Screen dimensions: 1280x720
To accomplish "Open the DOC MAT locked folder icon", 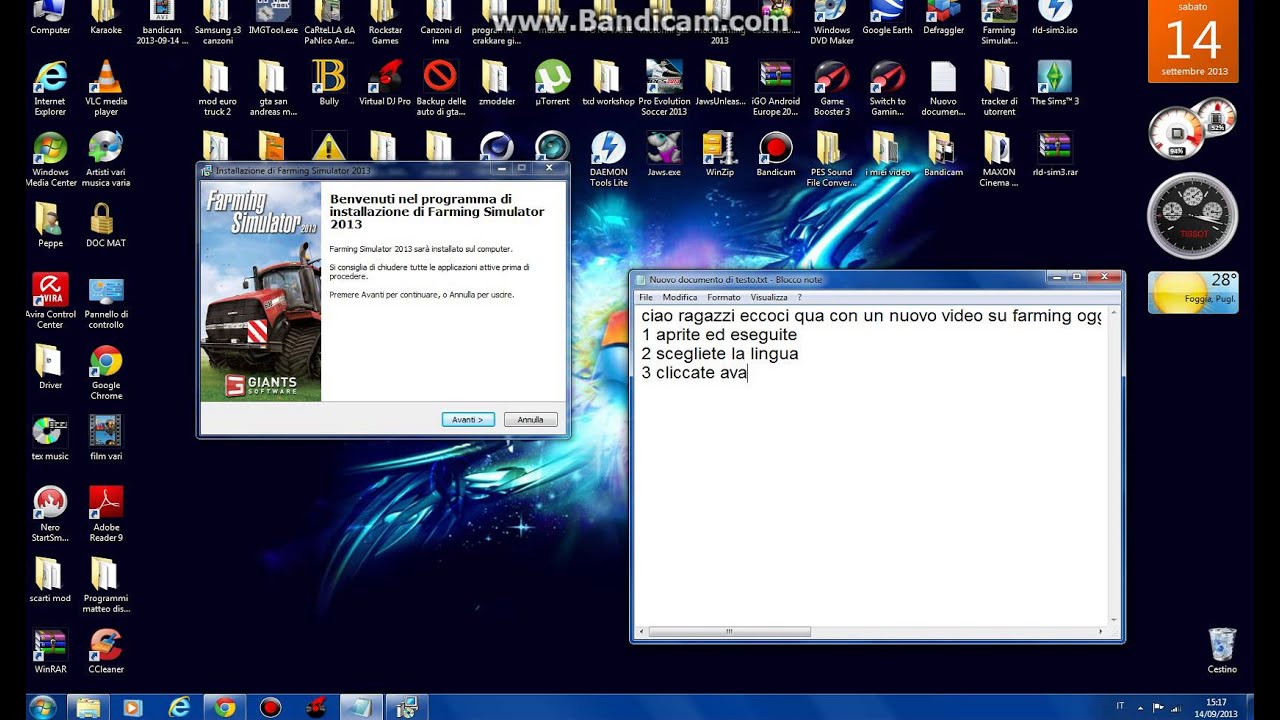I will coord(106,225).
